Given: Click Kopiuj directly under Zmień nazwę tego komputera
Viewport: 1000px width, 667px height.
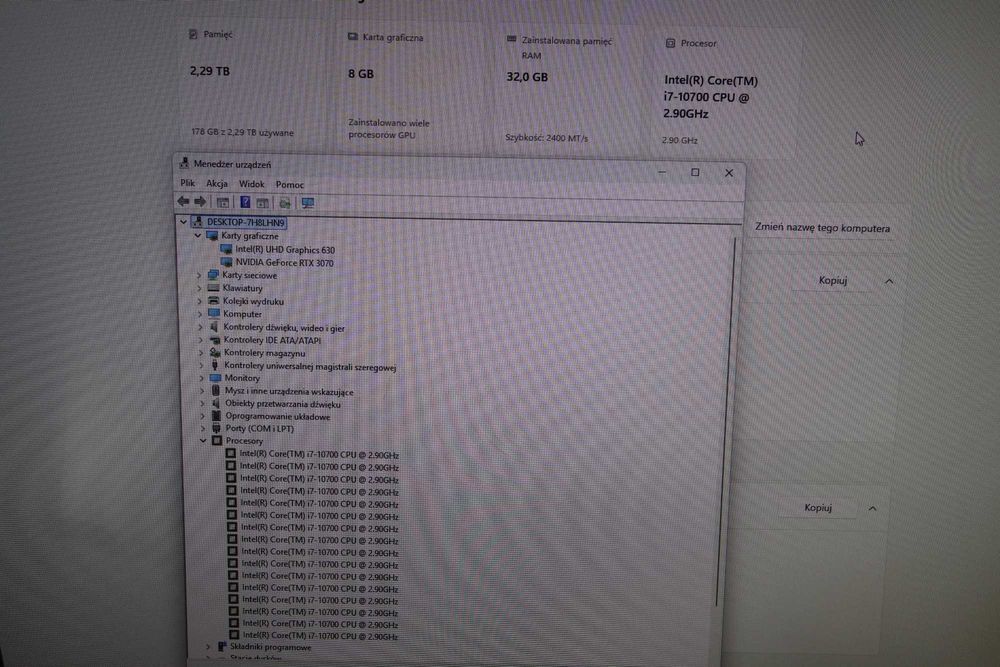Looking at the screenshot, I should pyautogui.click(x=832, y=280).
